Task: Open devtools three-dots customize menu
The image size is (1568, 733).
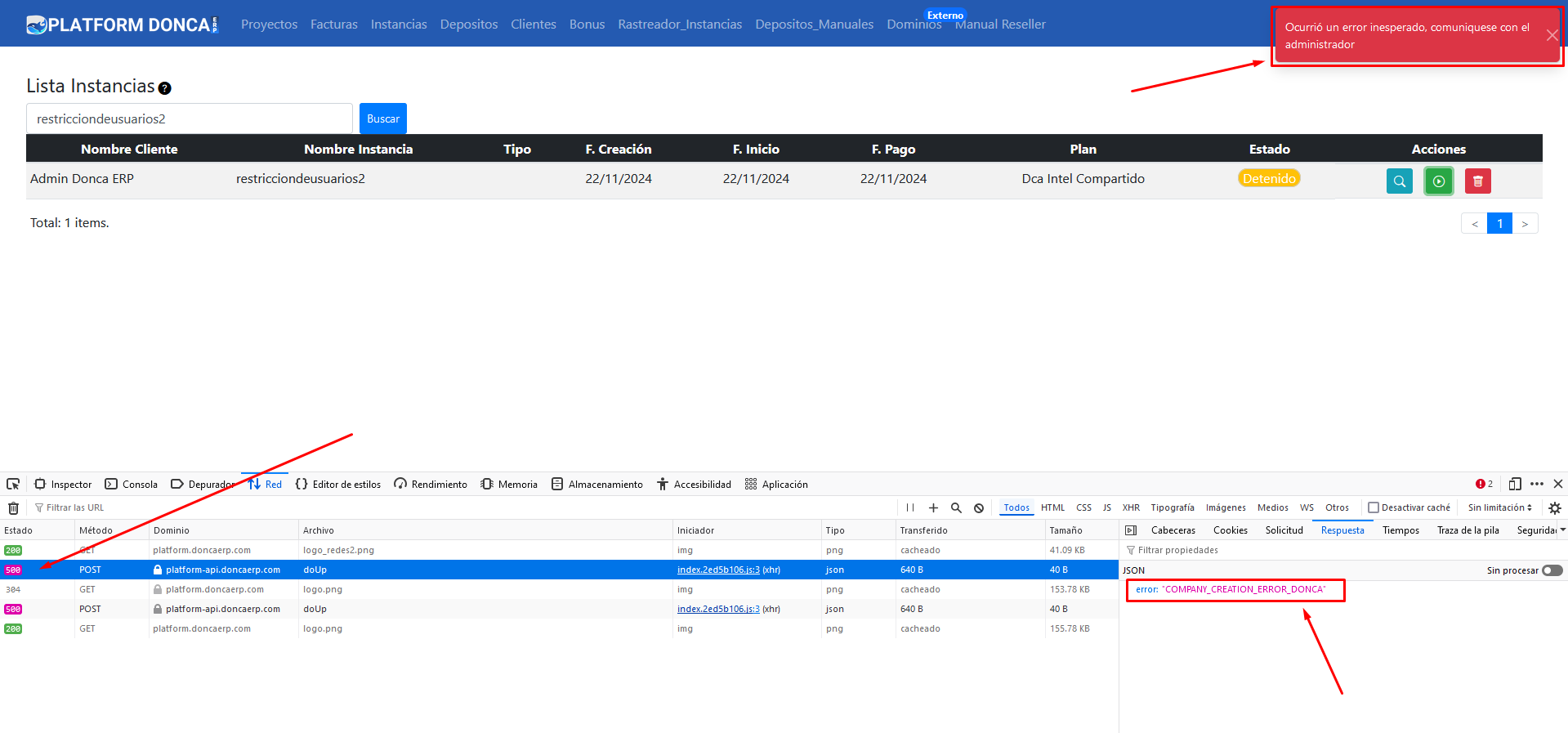Action: click(1536, 484)
